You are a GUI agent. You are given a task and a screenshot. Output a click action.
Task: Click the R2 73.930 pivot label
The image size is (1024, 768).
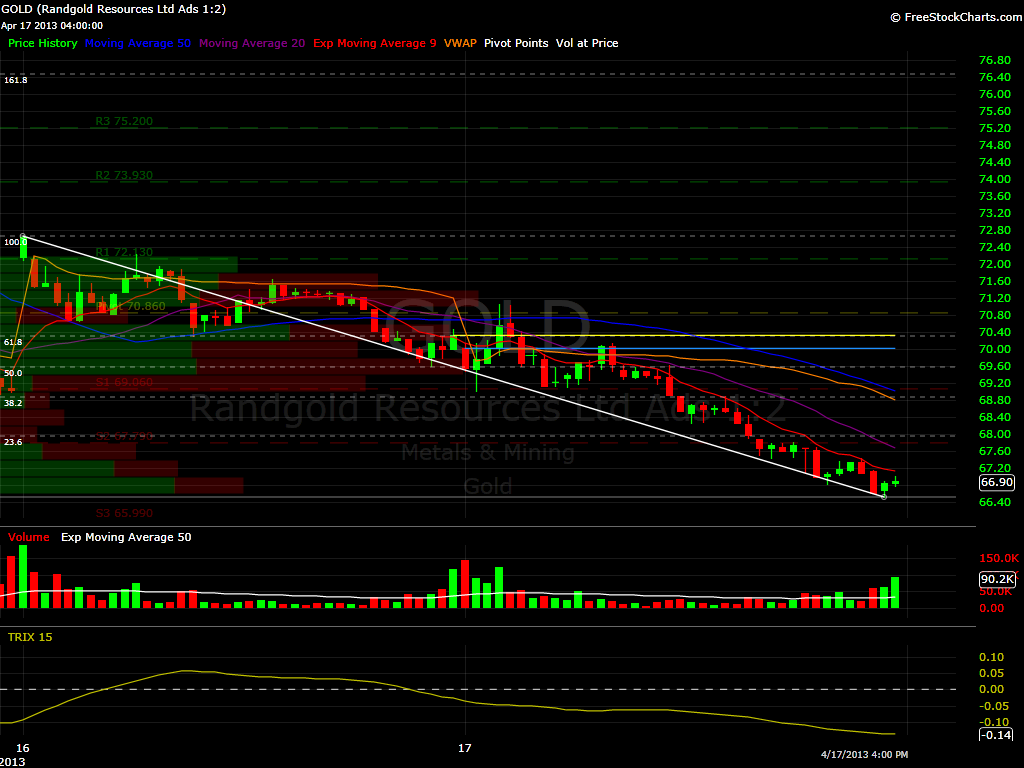click(124, 175)
